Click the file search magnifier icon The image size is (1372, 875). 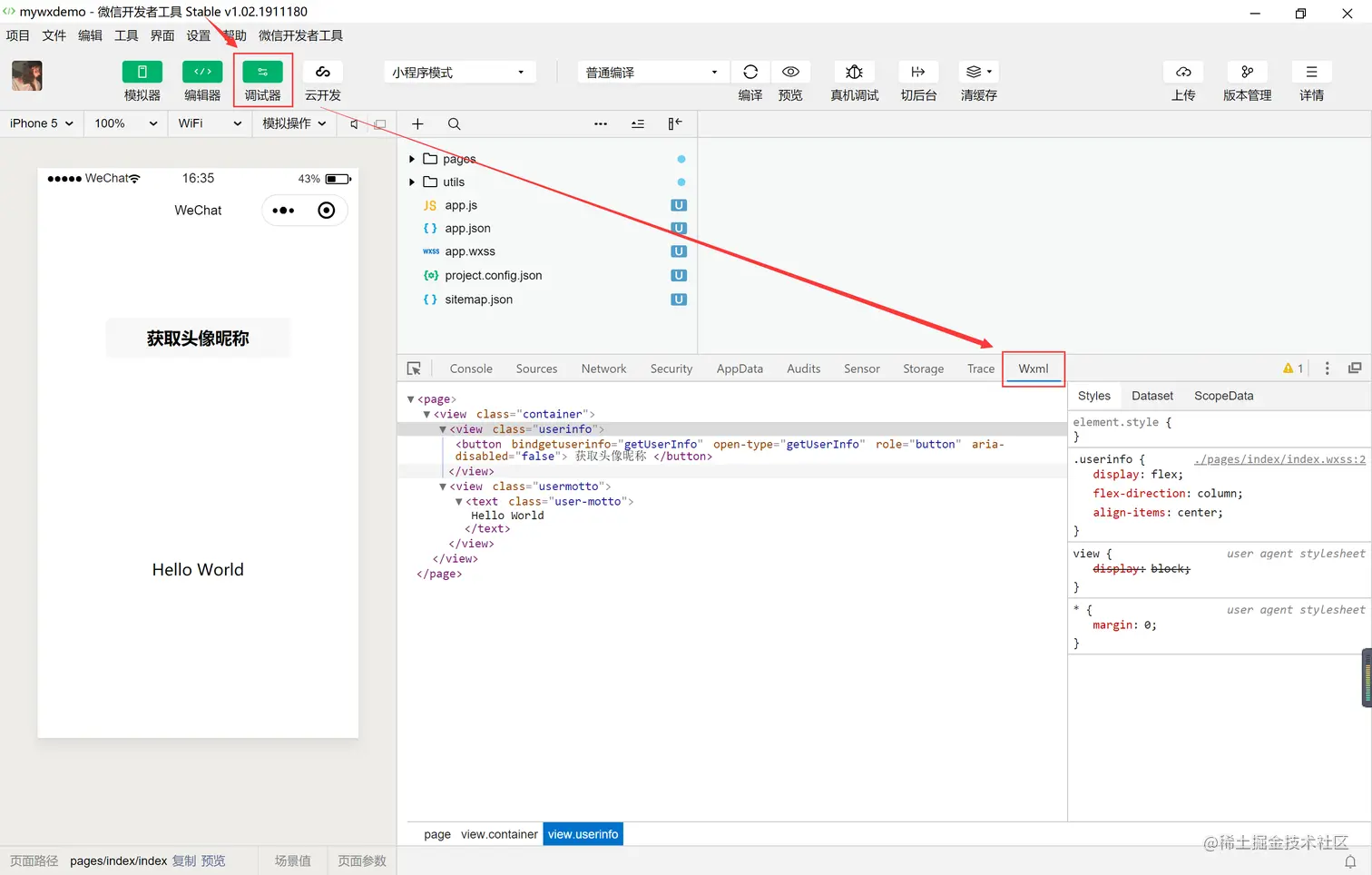[454, 124]
